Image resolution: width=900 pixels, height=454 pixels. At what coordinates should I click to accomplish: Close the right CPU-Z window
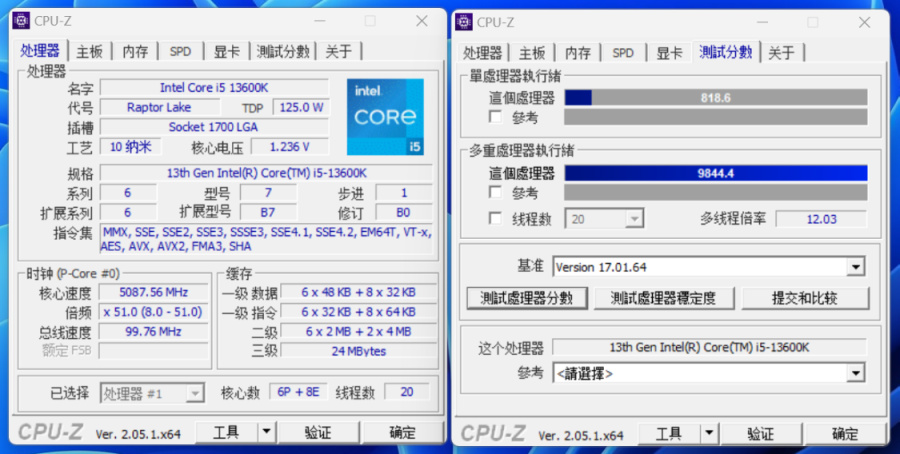point(864,22)
